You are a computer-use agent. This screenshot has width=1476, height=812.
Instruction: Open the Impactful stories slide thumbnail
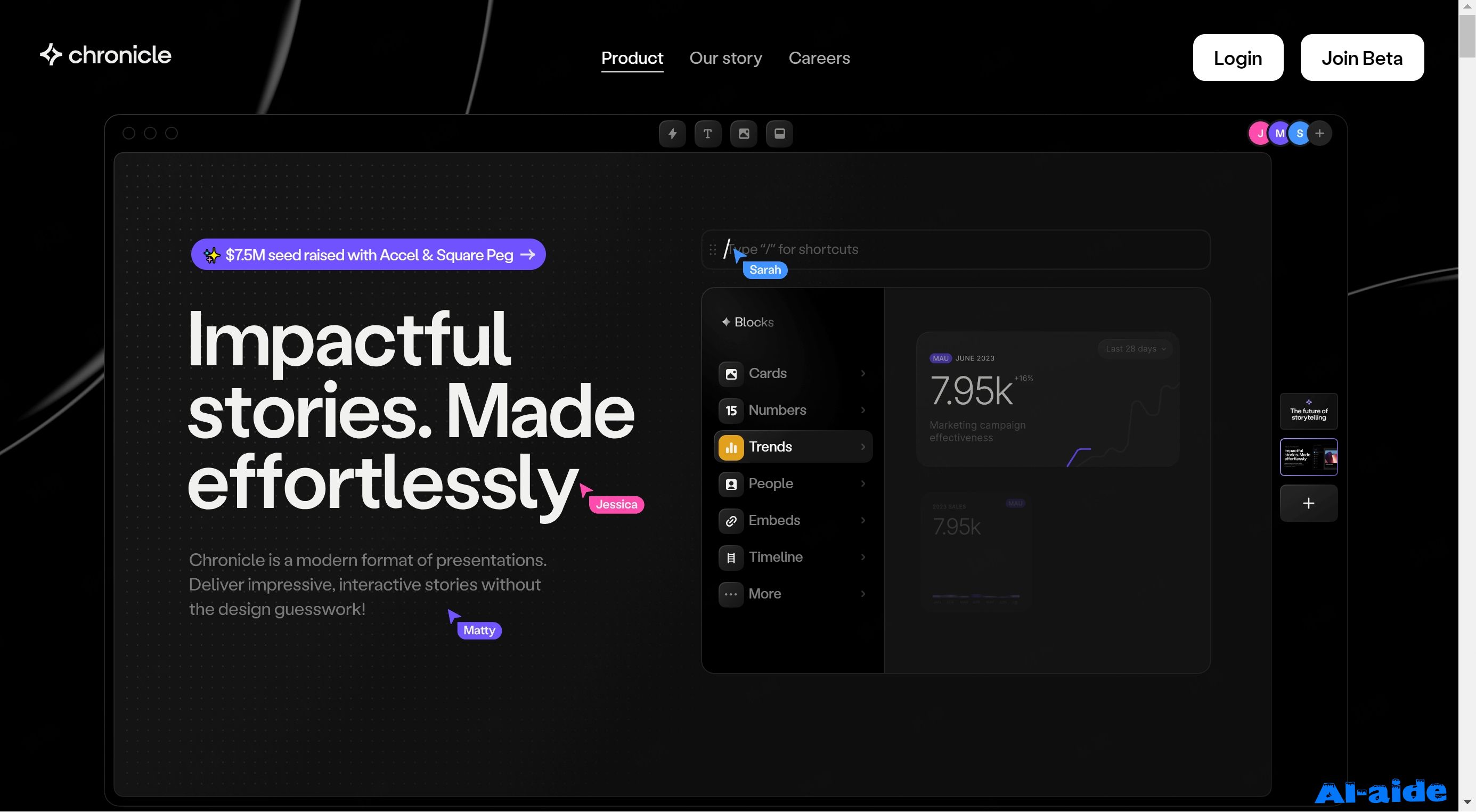click(x=1309, y=457)
